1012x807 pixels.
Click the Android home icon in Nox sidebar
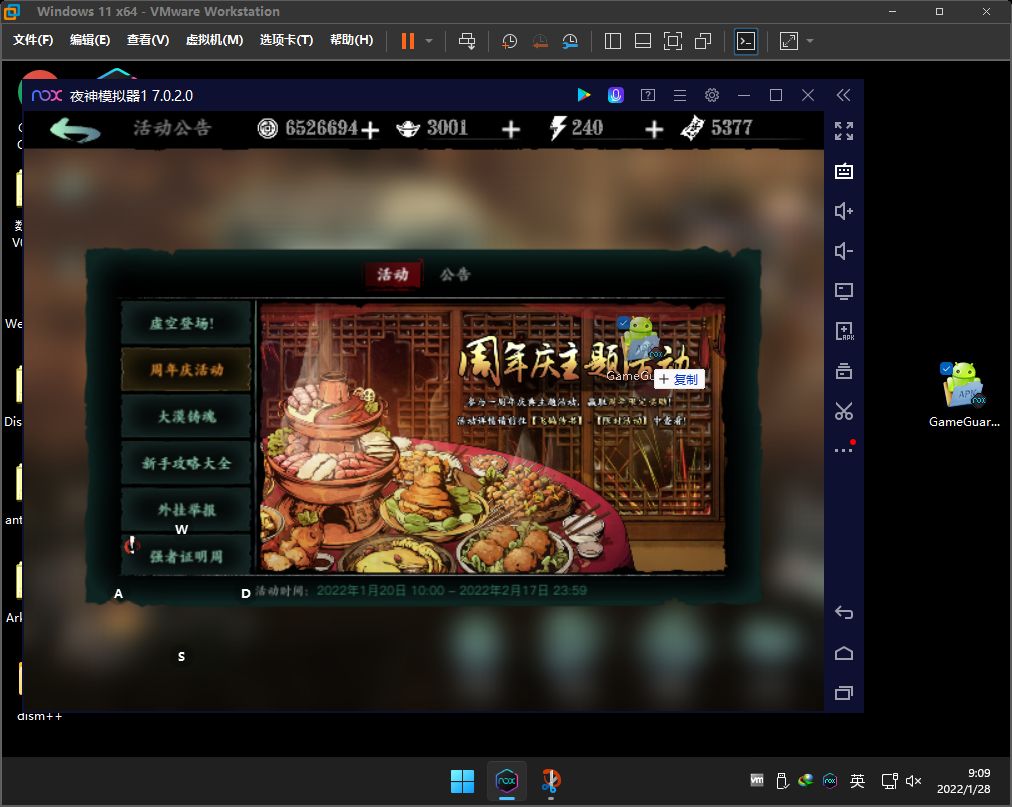tap(844, 653)
